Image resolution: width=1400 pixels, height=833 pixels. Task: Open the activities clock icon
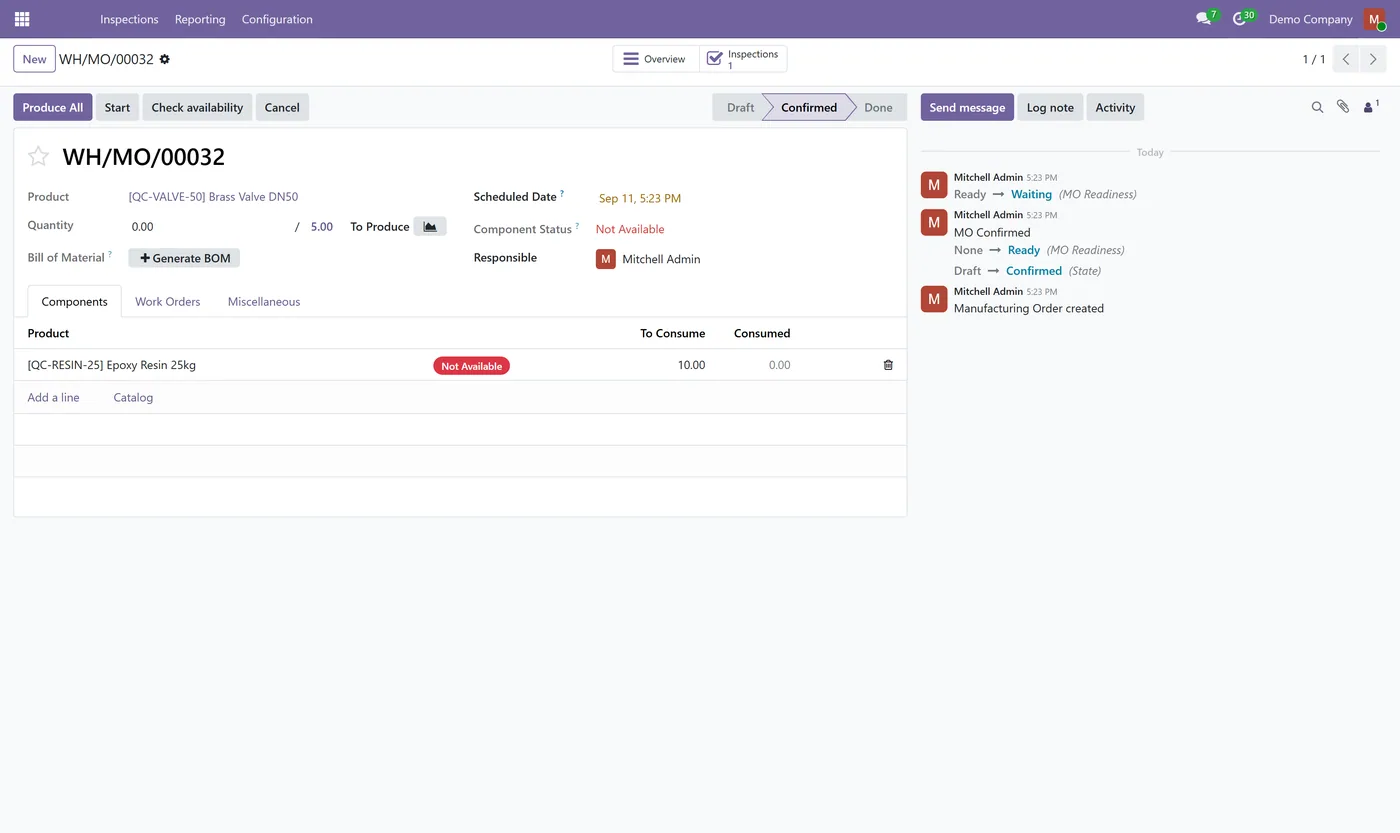point(1240,19)
